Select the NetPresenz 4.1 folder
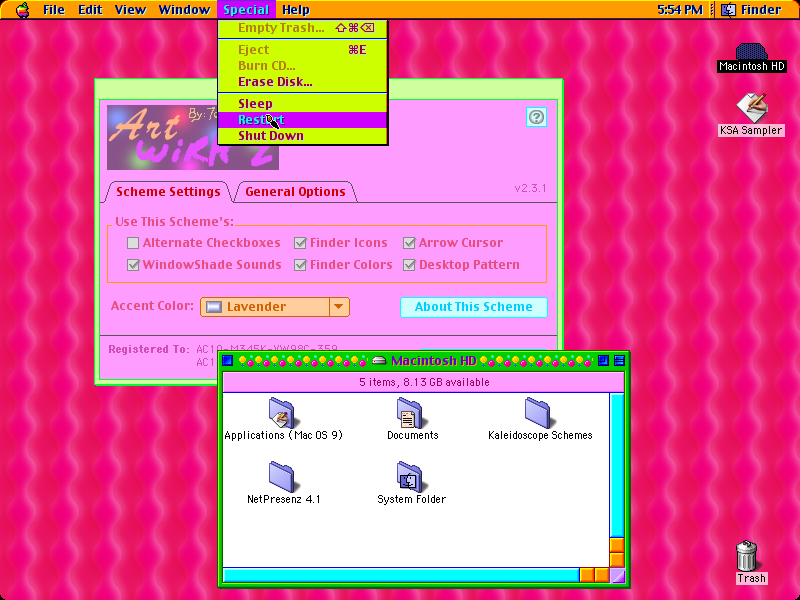The width and height of the screenshot is (800, 600). click(x=282, y=477)
